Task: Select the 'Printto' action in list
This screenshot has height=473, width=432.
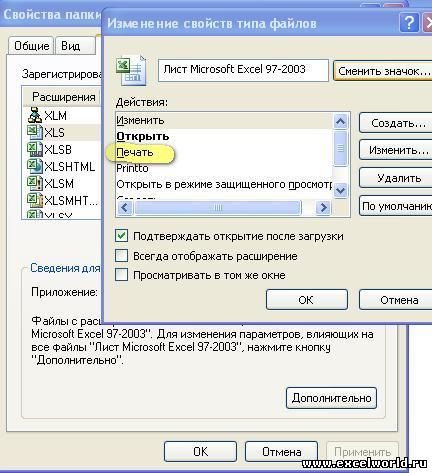Action: click(x=224, y=168)
